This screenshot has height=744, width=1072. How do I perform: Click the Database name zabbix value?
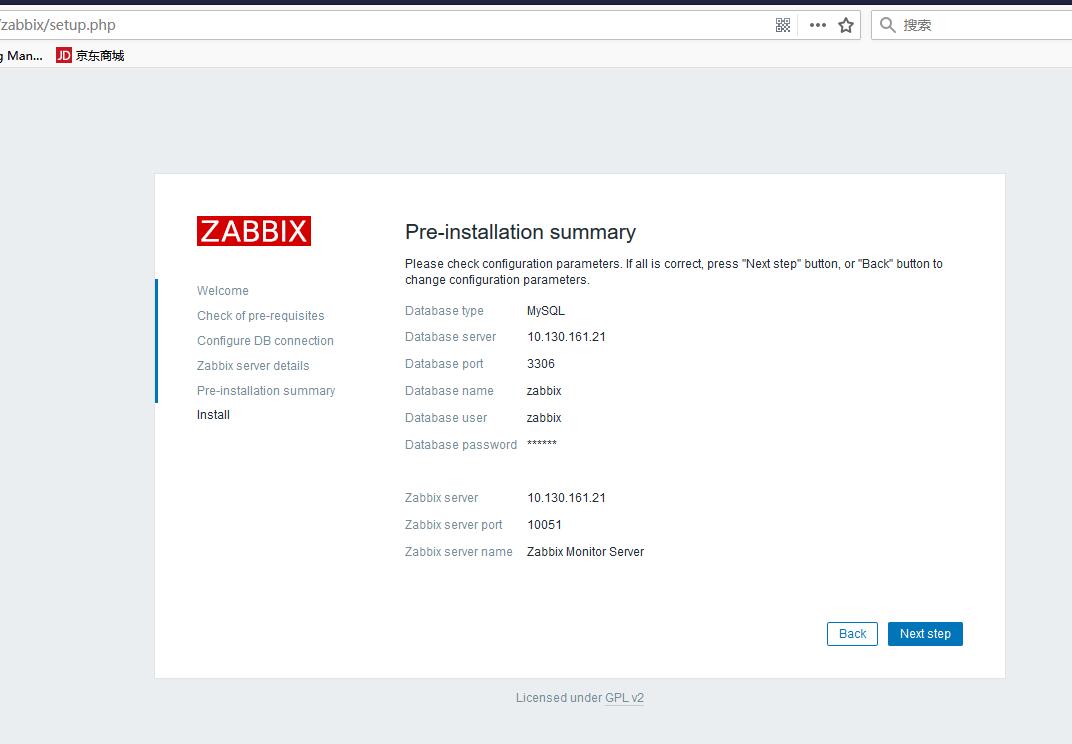pos(544,390)
